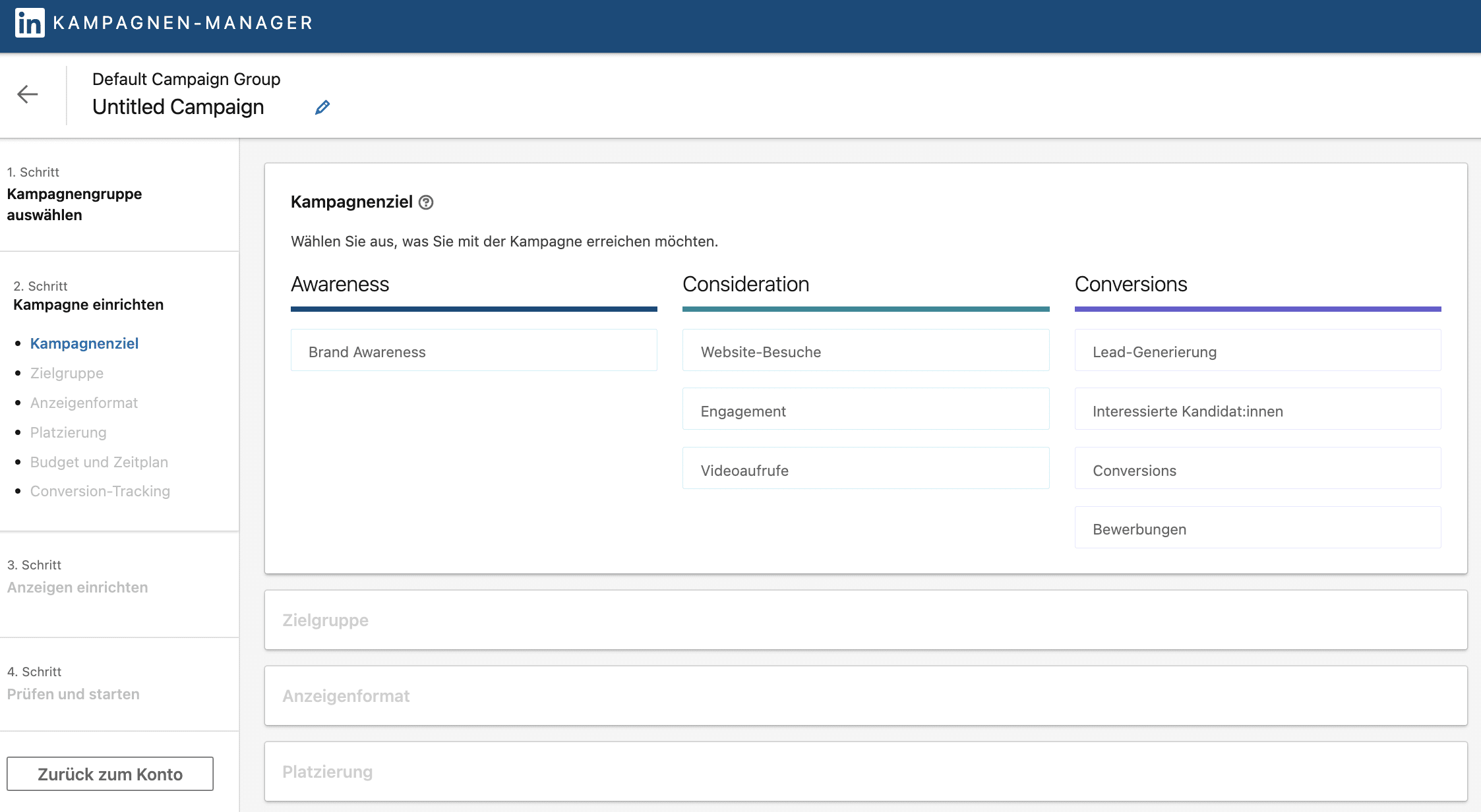Click the help question mark icon next to Kampagnenziel
This screenshot has width=1481, height=812.
coord(426,202)
